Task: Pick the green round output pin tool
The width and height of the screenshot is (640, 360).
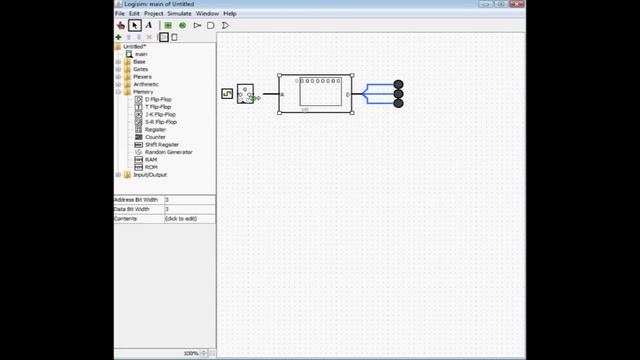Action: pos(182,25)
